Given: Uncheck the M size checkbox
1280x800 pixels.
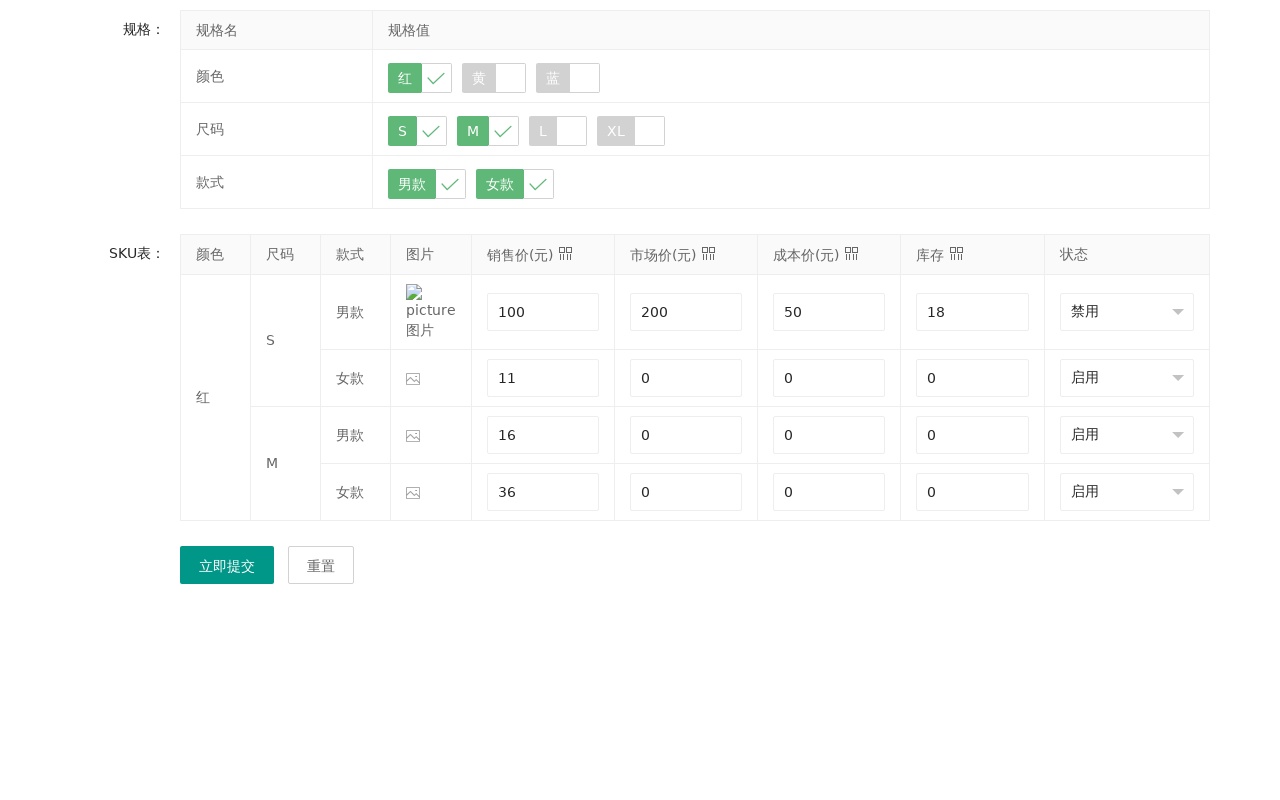Looking at the screenshot, I should click(488, 131).
